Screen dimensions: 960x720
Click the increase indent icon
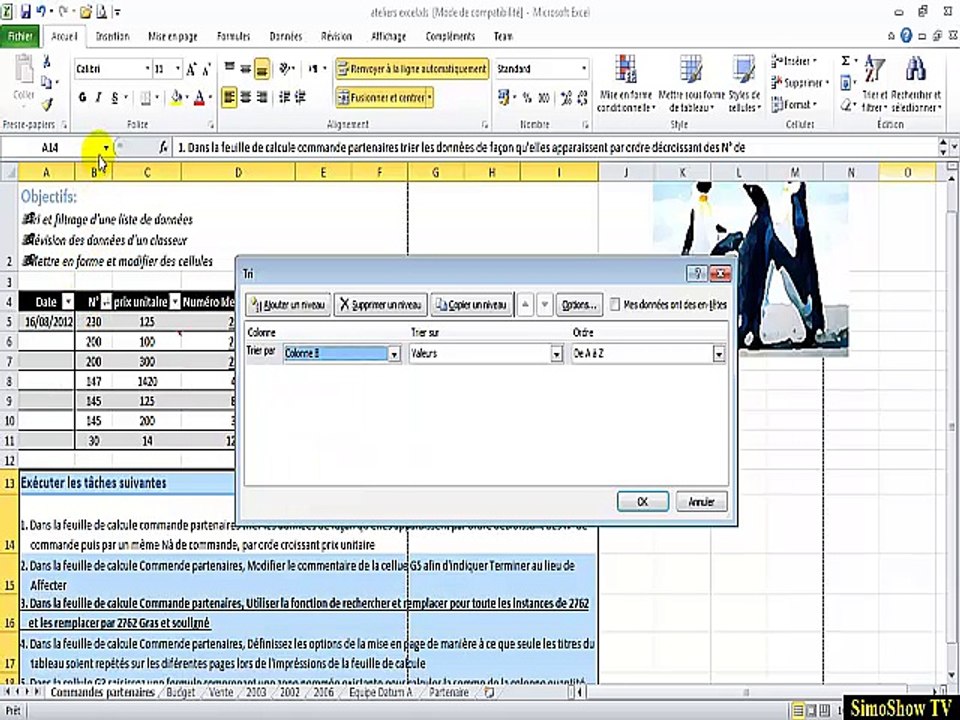click(x=301, y=97)
